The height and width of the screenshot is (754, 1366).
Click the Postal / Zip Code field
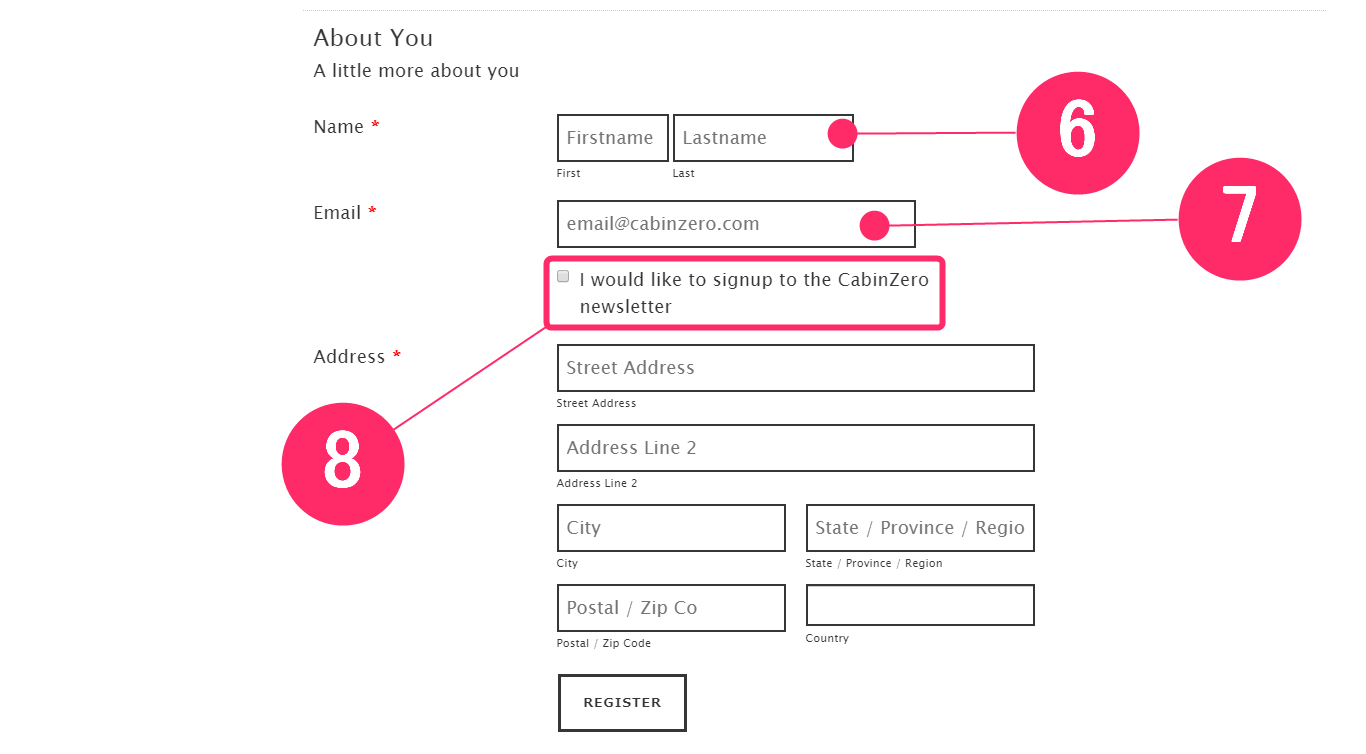tap(671, 608)
